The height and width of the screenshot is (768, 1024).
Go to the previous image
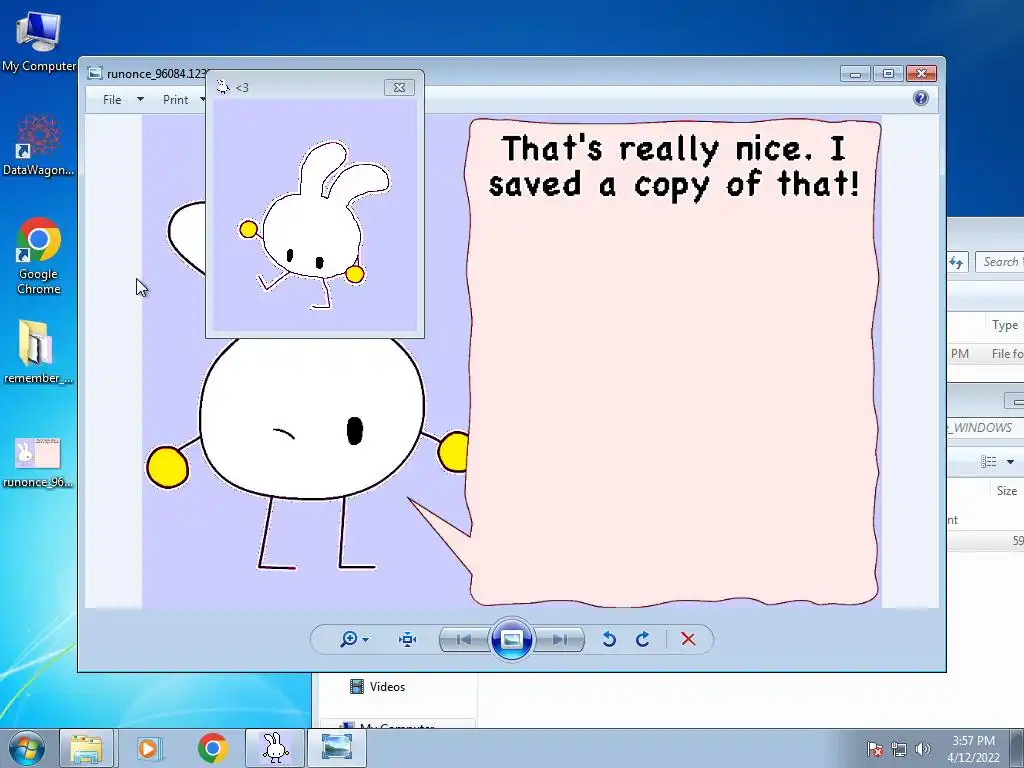pyautogui.click(x=464, y=639)
